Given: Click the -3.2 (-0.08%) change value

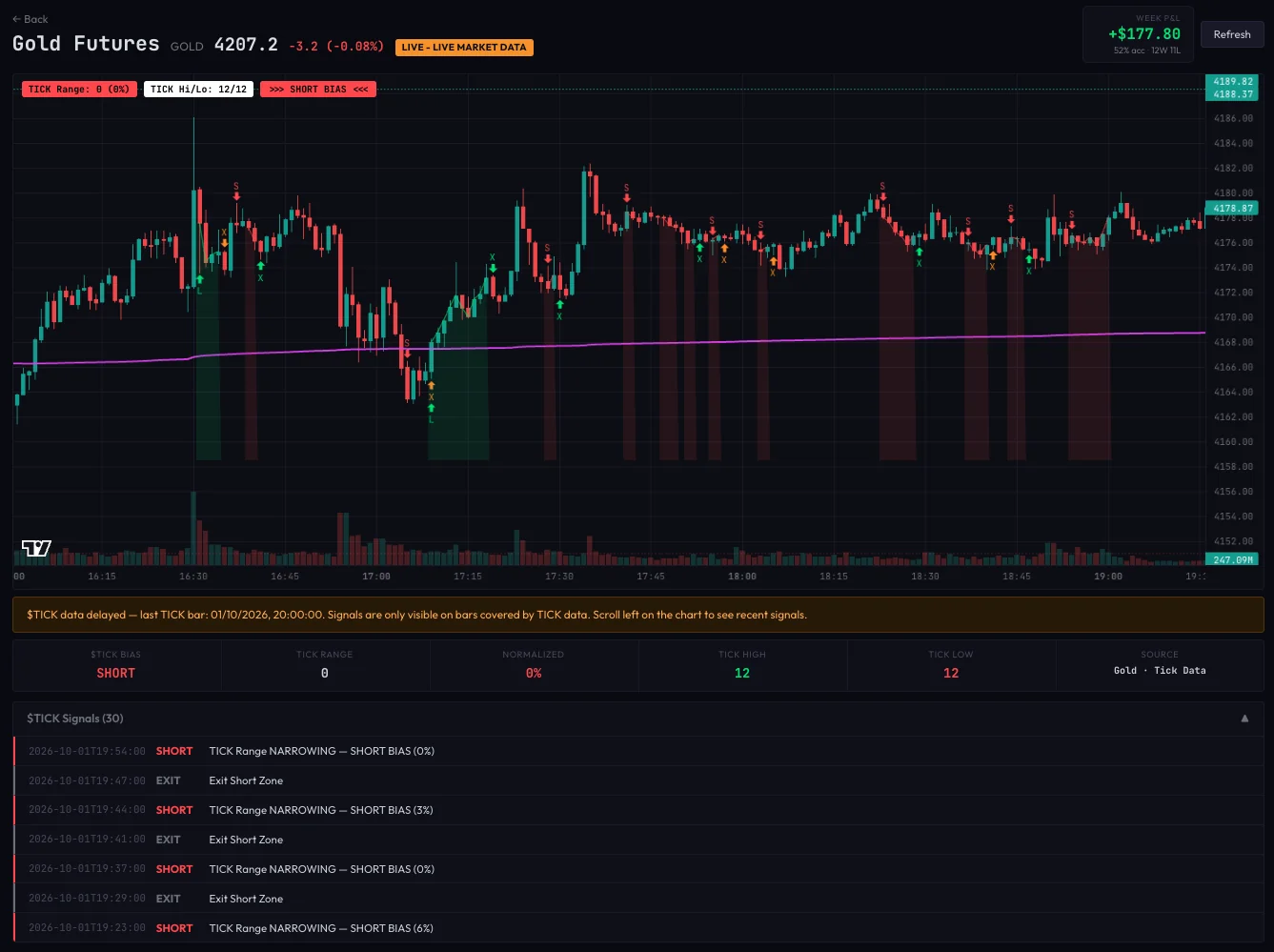Looking at the screenshot, I should [336, 46].
